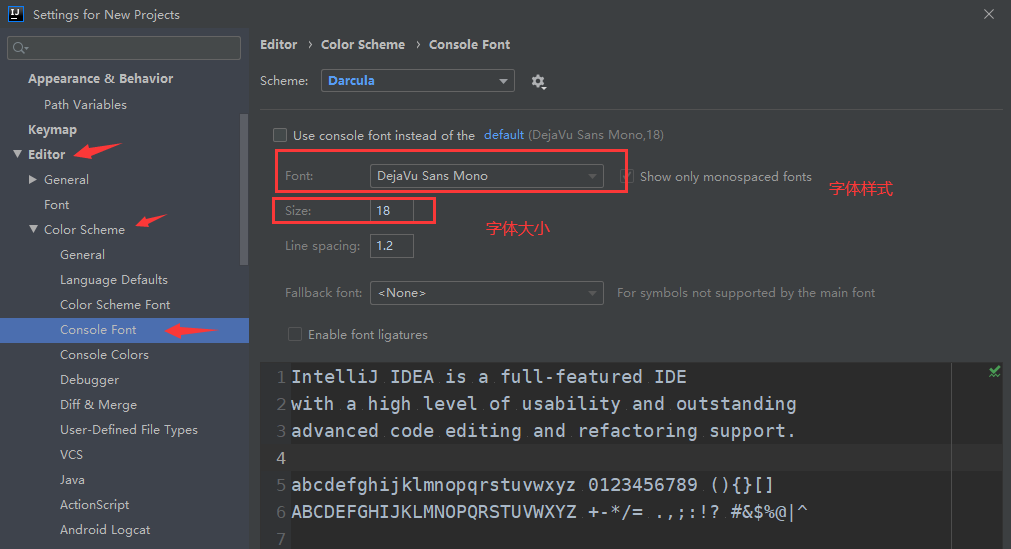Open the Font DejaVu Sans Mono dropdown

[487, 175]
